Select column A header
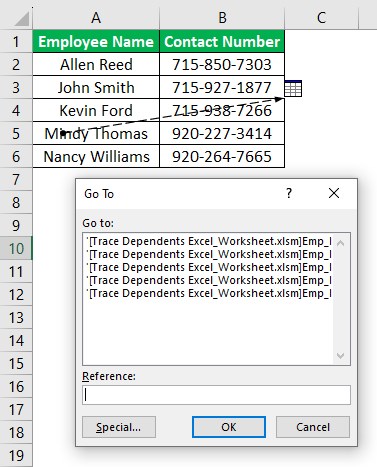 (x=96, y=18)
